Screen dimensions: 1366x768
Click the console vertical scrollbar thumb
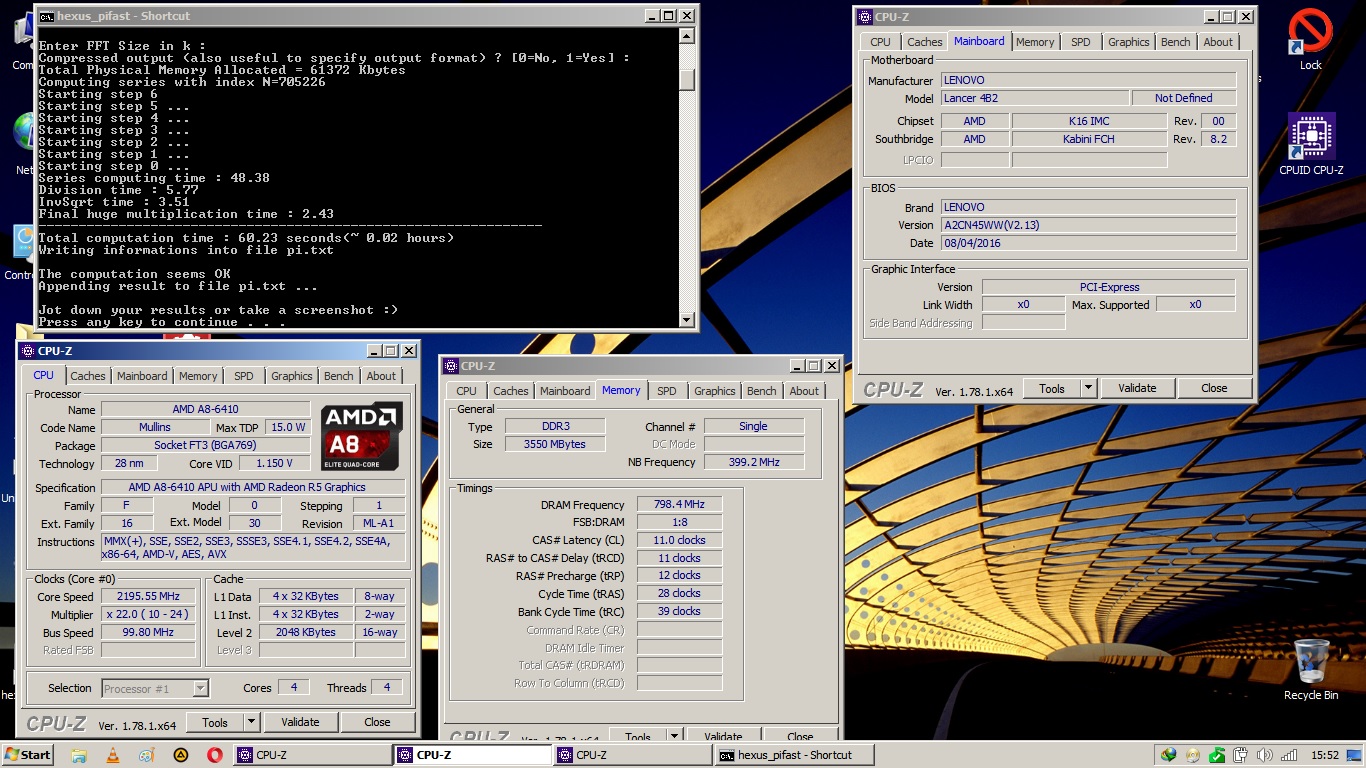pyautogui.click(x=686, y=79)
